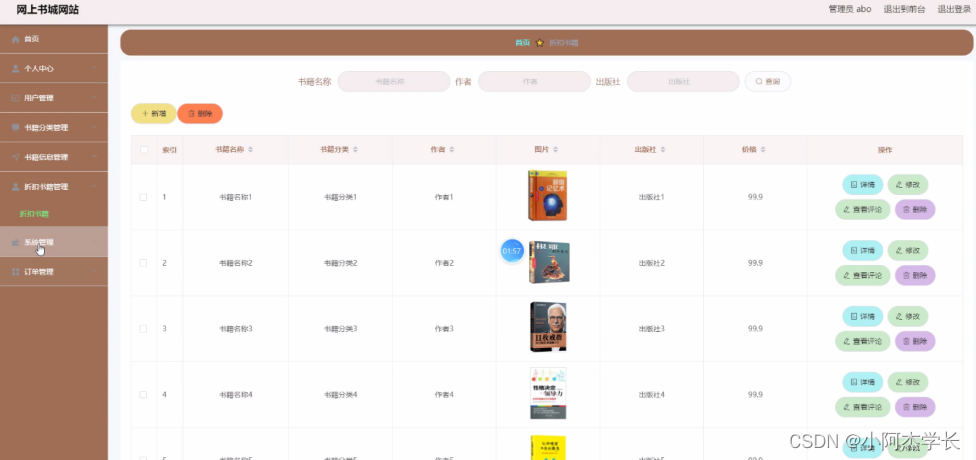Click 退出登录 in the top bar
The image size is (976, 460).
pos(954,9)
